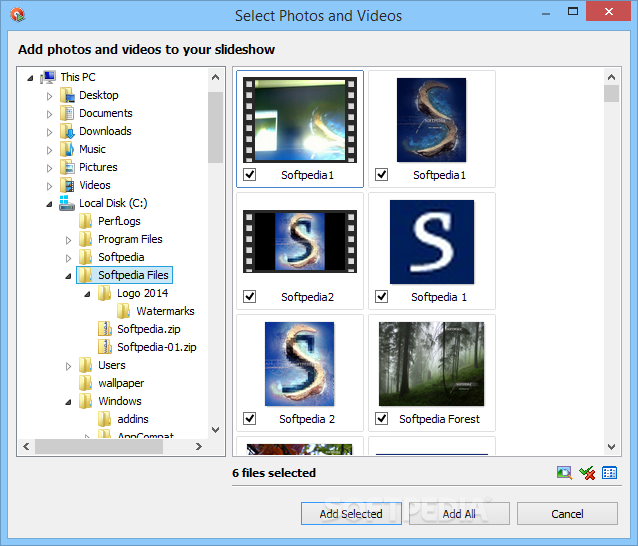Click the app logo in title bar
Image resolution: width=638 pixels, height=546 pixels.
point(17,15)
